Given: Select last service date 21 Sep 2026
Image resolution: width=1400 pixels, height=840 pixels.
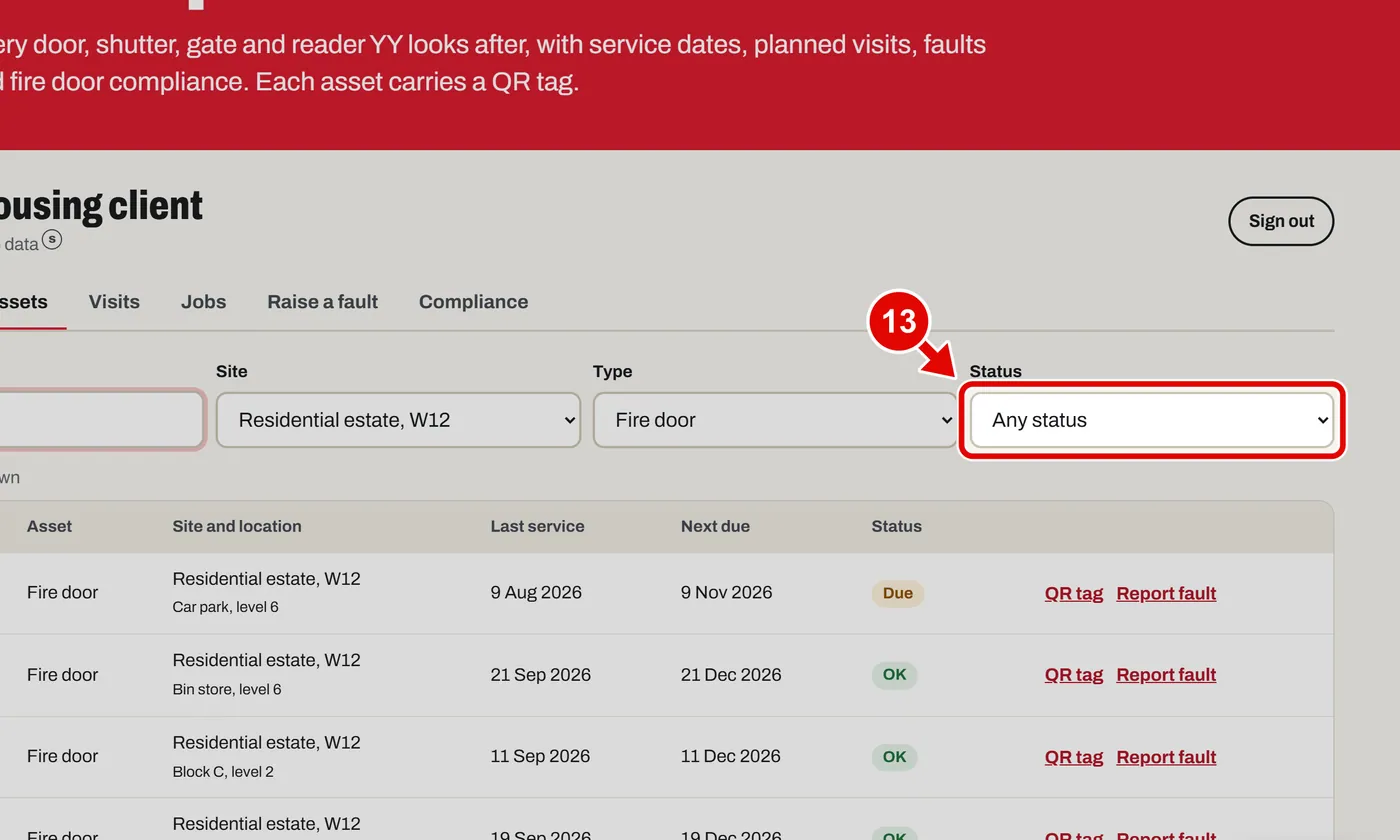Looking at the screenshot, I should point(541,675).
